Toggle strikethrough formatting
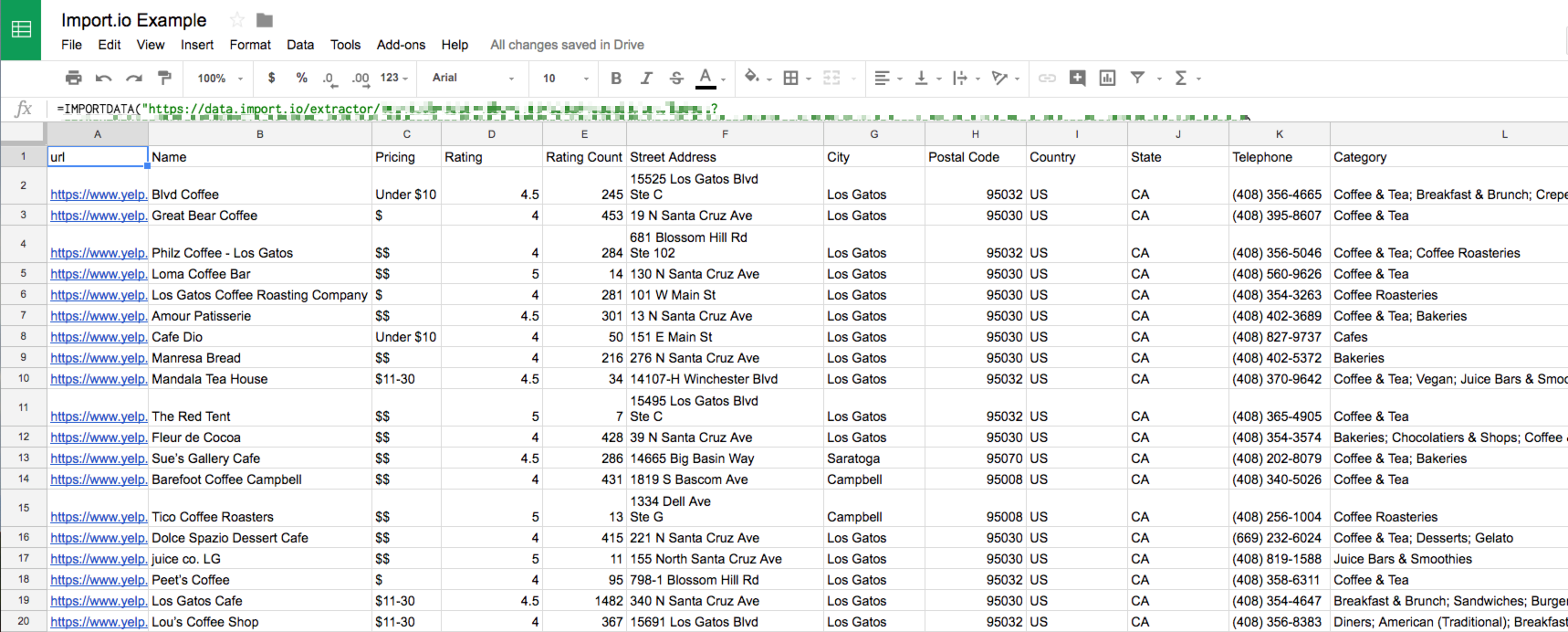Viewport: 1568px width, 632px height. click(676, 78)
